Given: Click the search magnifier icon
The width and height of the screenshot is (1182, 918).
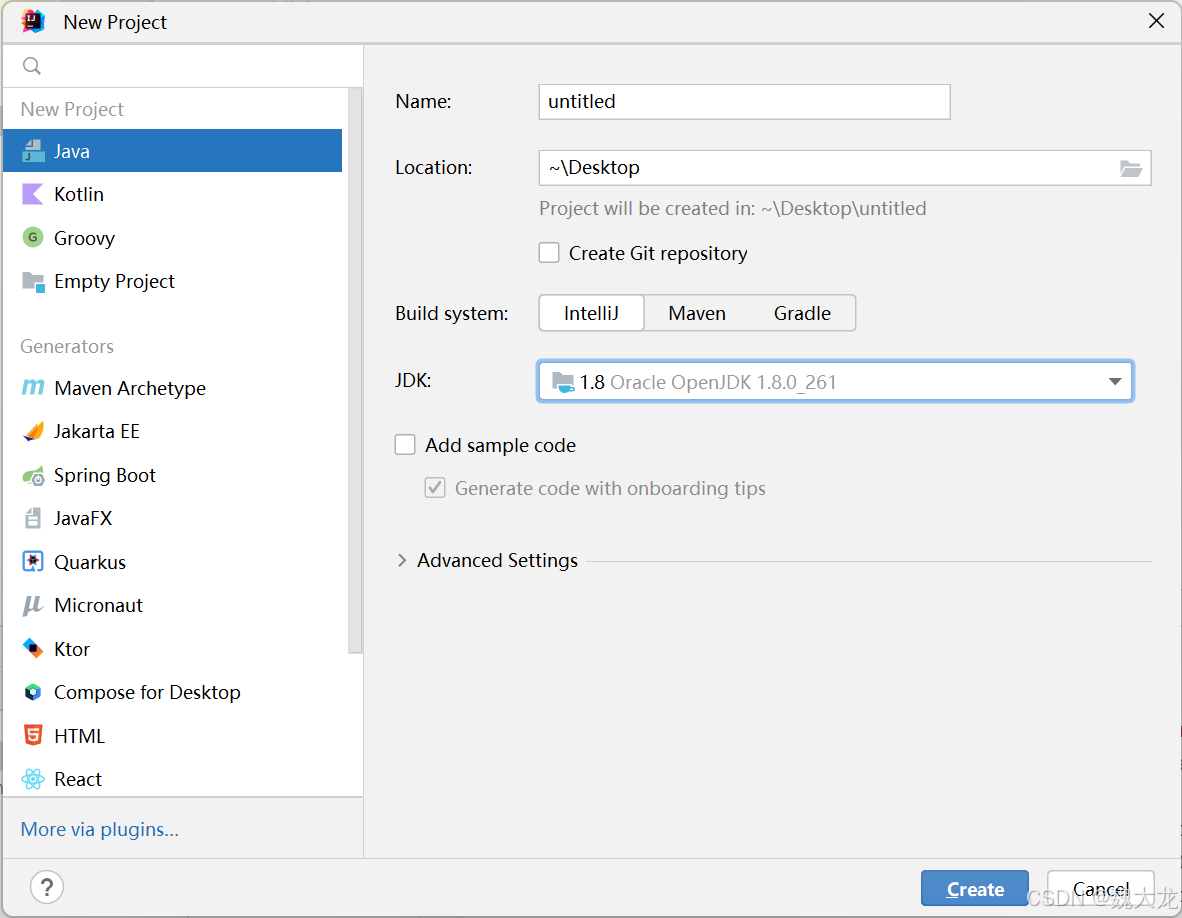Looking at the screenshot, I should (32, 66).
